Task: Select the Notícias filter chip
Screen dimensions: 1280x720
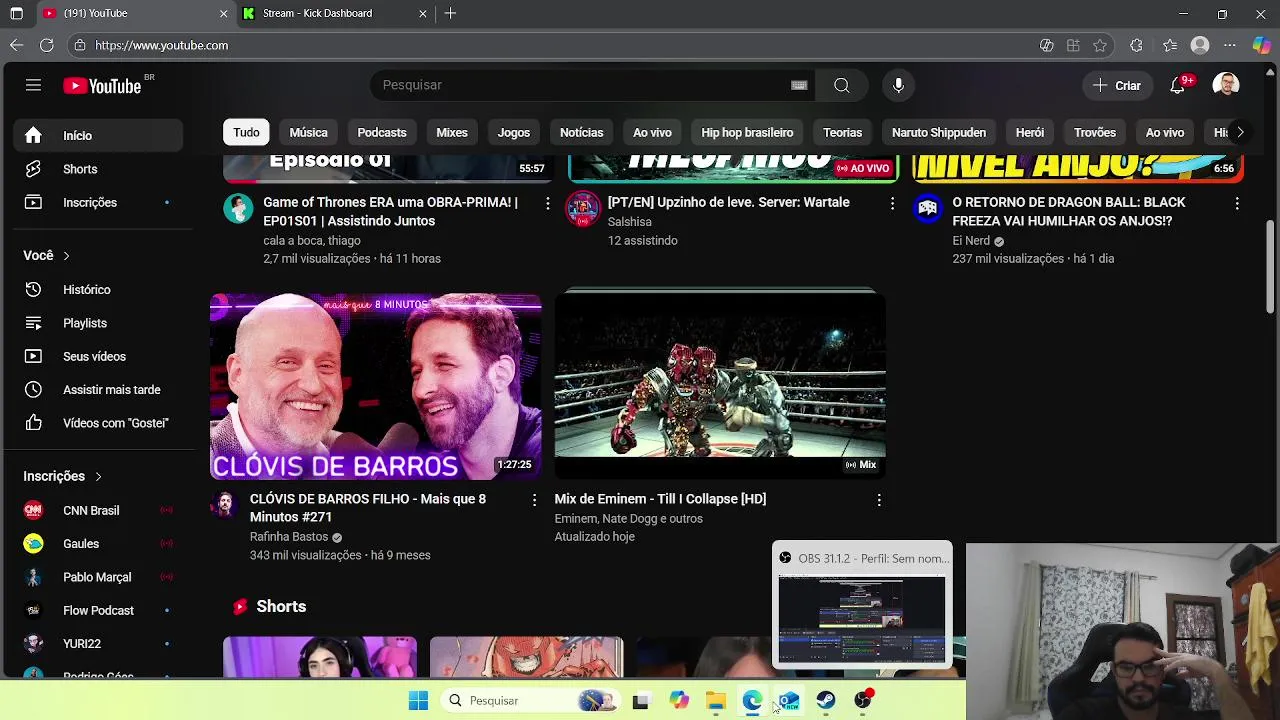Action: click(x=581, y=132)
